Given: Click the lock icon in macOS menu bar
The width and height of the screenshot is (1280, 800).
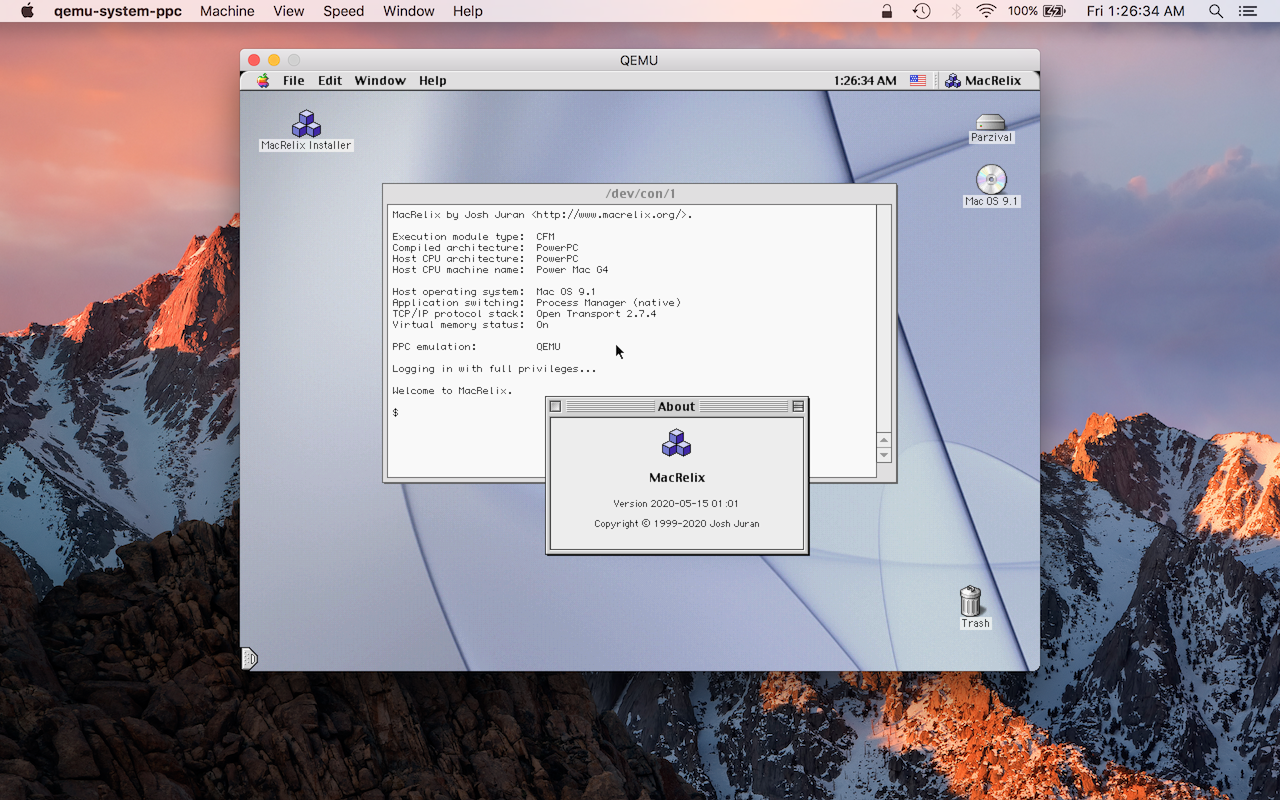Looking at the screenshot, I should (x=887, y=11).
